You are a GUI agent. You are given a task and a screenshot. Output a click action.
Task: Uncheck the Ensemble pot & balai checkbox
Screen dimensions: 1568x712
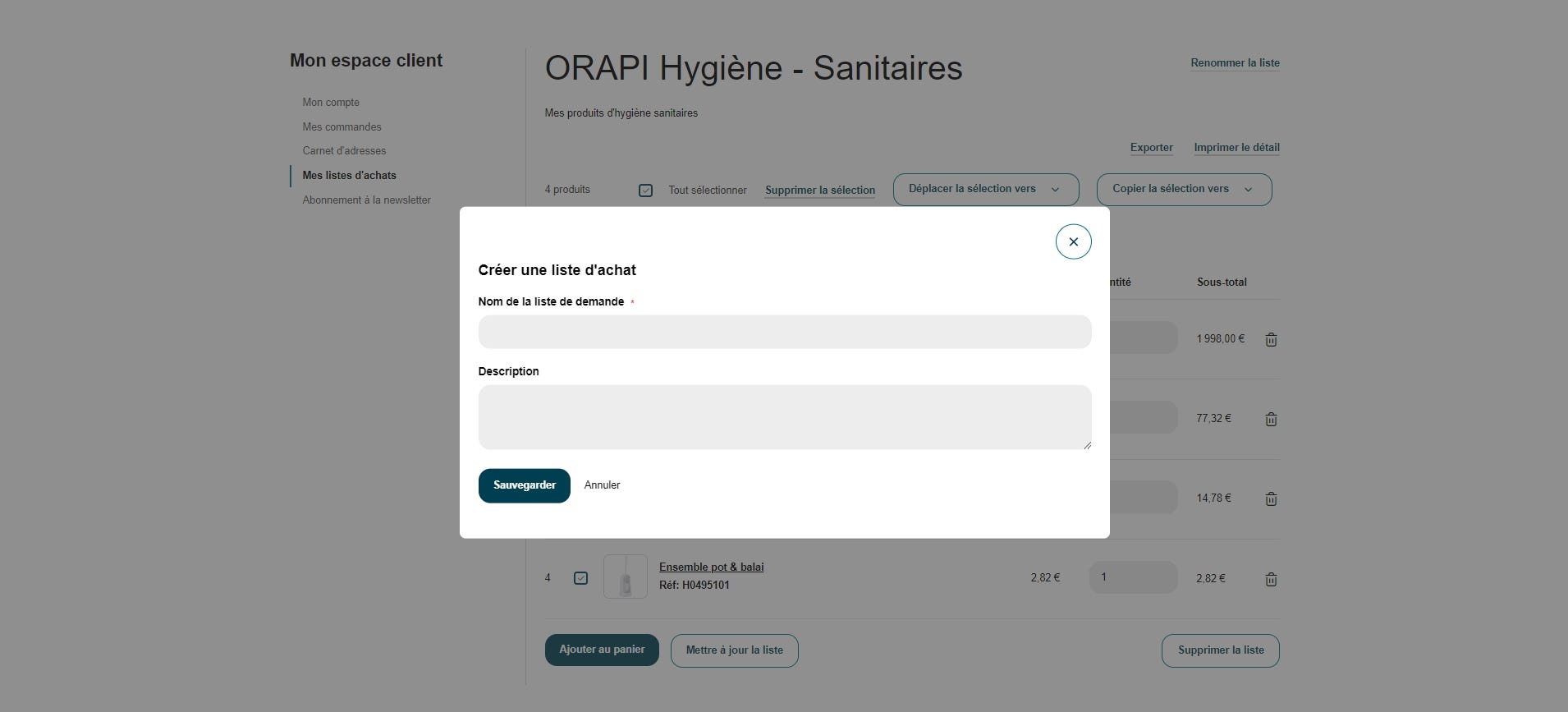[580, 578]
